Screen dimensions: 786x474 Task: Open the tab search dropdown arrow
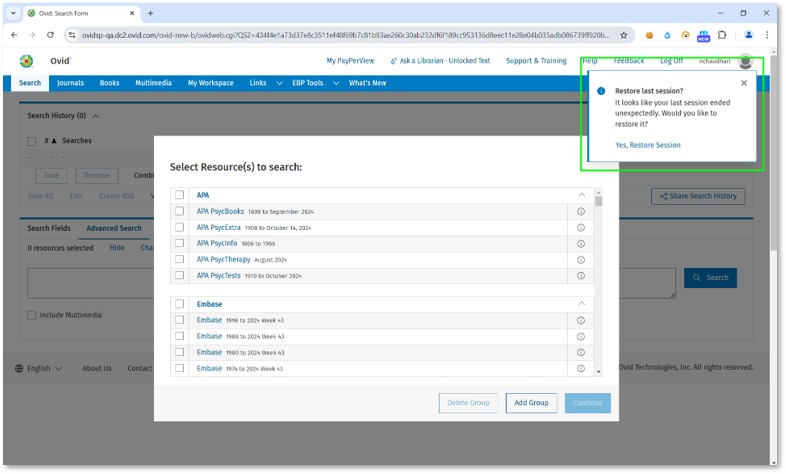pos(13,13)
